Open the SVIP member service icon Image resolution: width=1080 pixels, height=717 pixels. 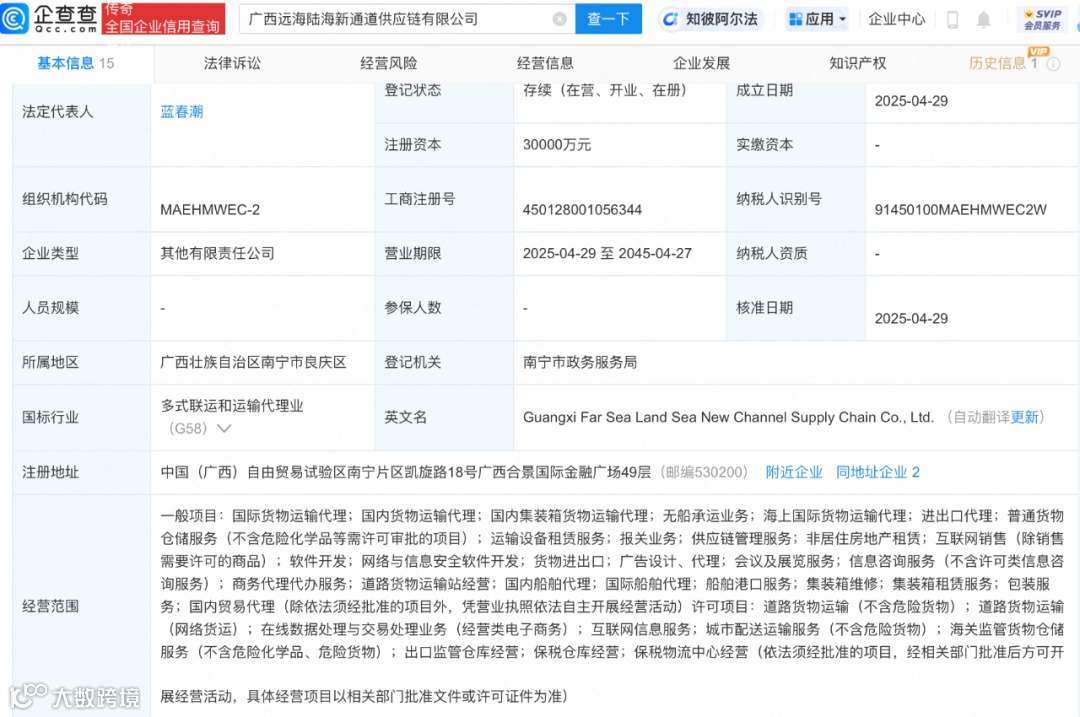point(1042,19)
